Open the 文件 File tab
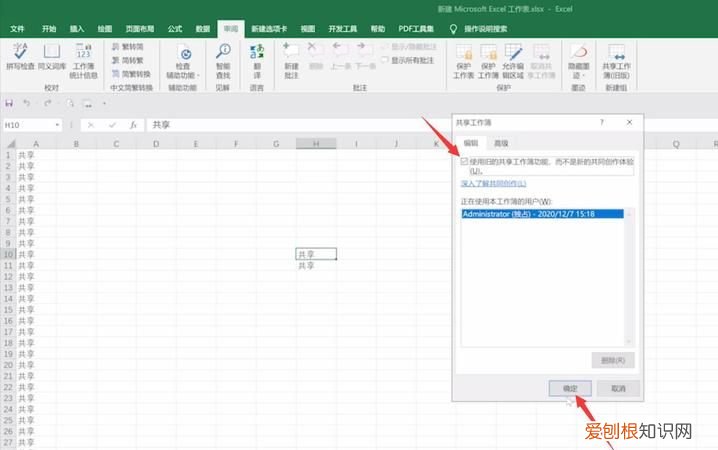The image size is (718, 450). click(17, 29)
